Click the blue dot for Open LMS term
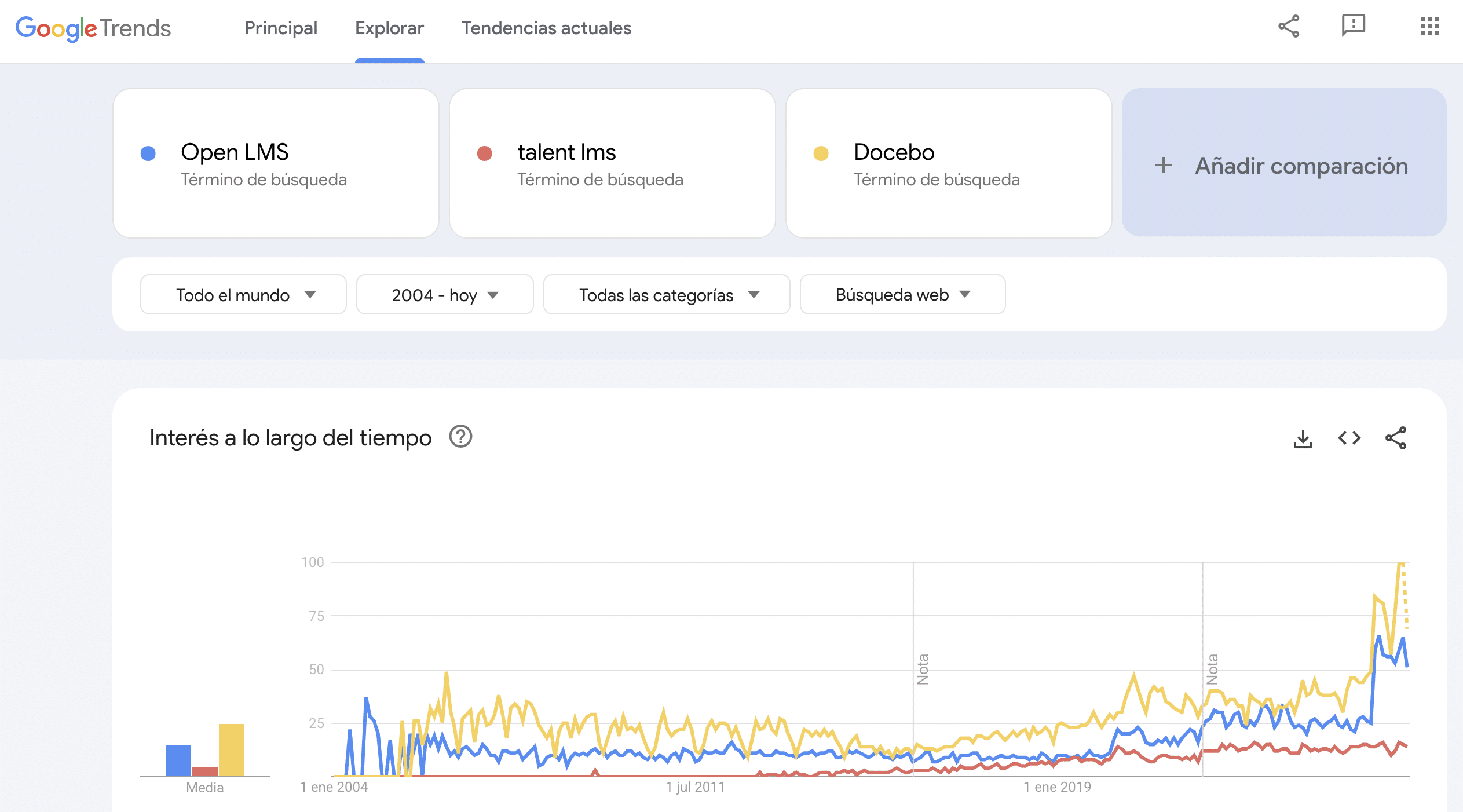The width and height of the screenshot is (1463, 812). (149, 152)
